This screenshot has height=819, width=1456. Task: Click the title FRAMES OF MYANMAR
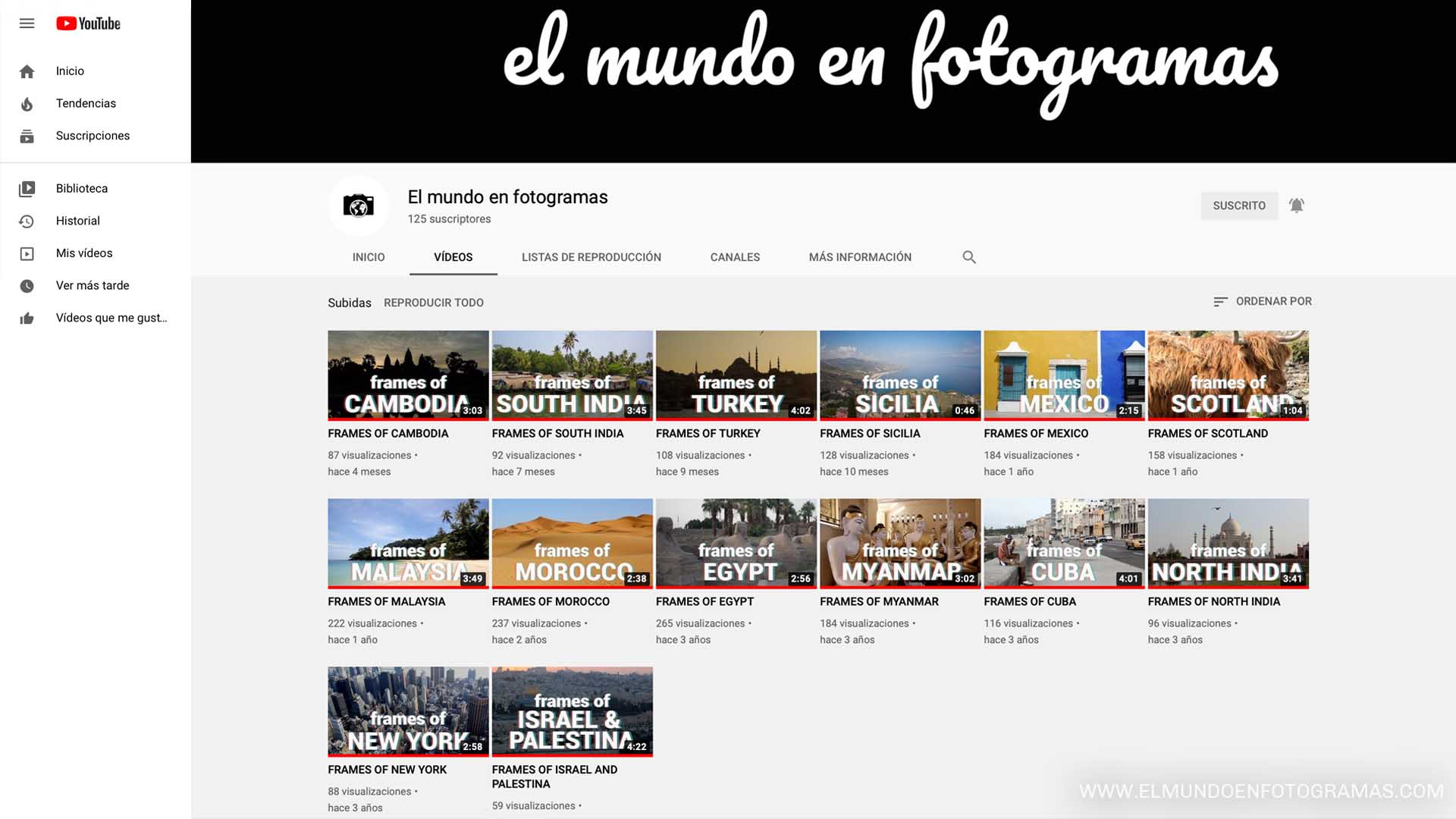879,602
